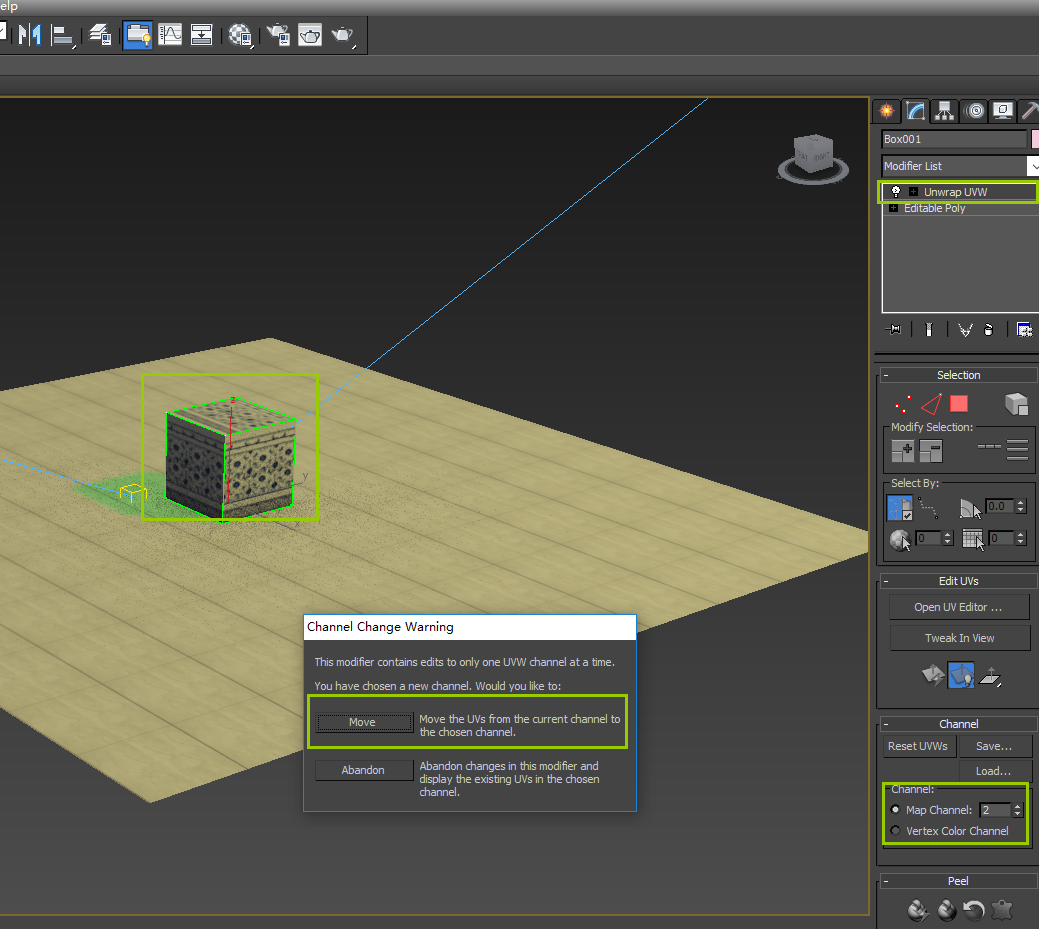Image resolution: width=1039 pixels, height=929 pixels.
Task: Open Render Setup from the toolbar
Action: [277, 35]
